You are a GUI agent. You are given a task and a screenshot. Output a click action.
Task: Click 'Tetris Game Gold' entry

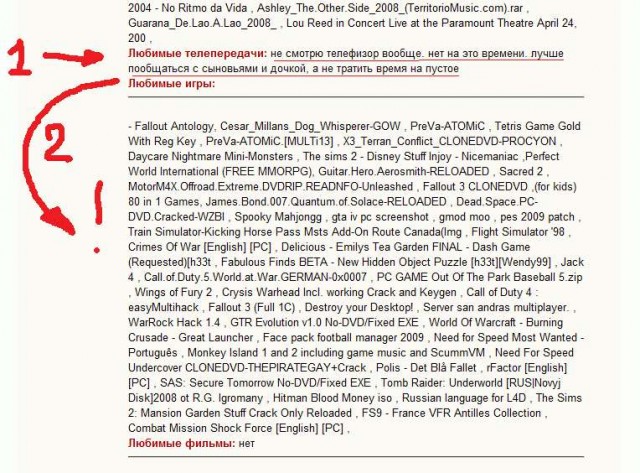[x=538, y=126]
